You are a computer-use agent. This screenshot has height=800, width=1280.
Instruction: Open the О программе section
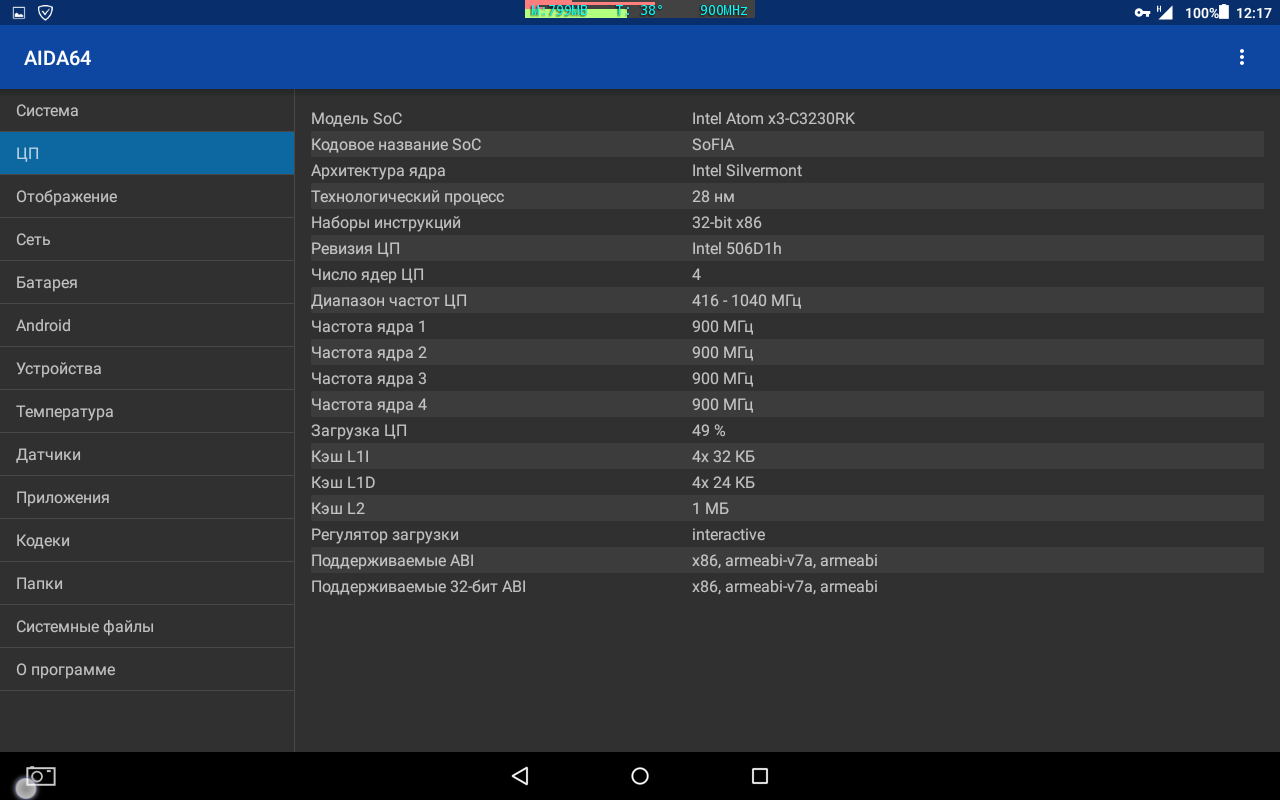(x=147, y=670)
